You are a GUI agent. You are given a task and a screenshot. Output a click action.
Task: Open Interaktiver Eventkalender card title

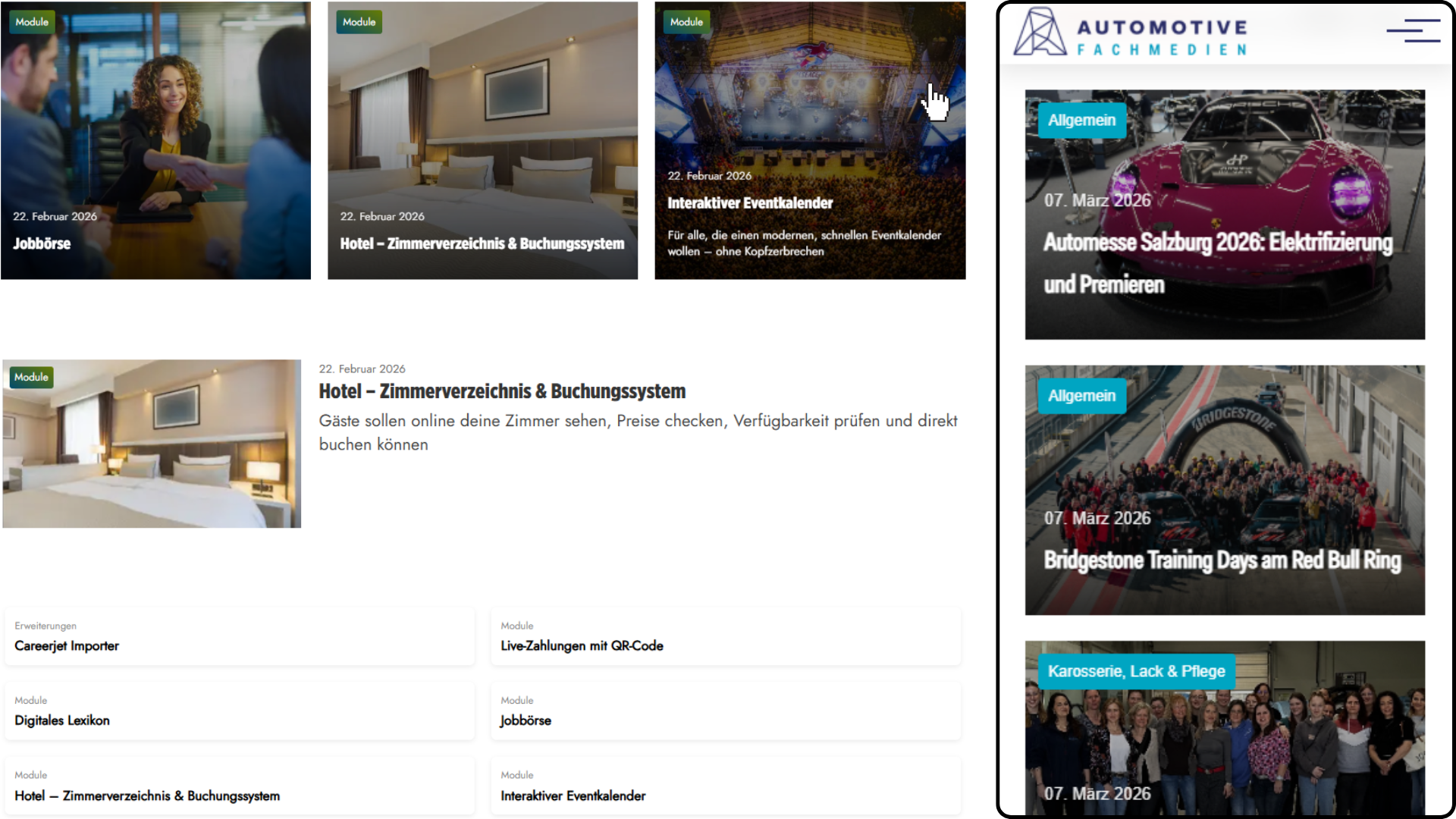click(x=750, y=203)
